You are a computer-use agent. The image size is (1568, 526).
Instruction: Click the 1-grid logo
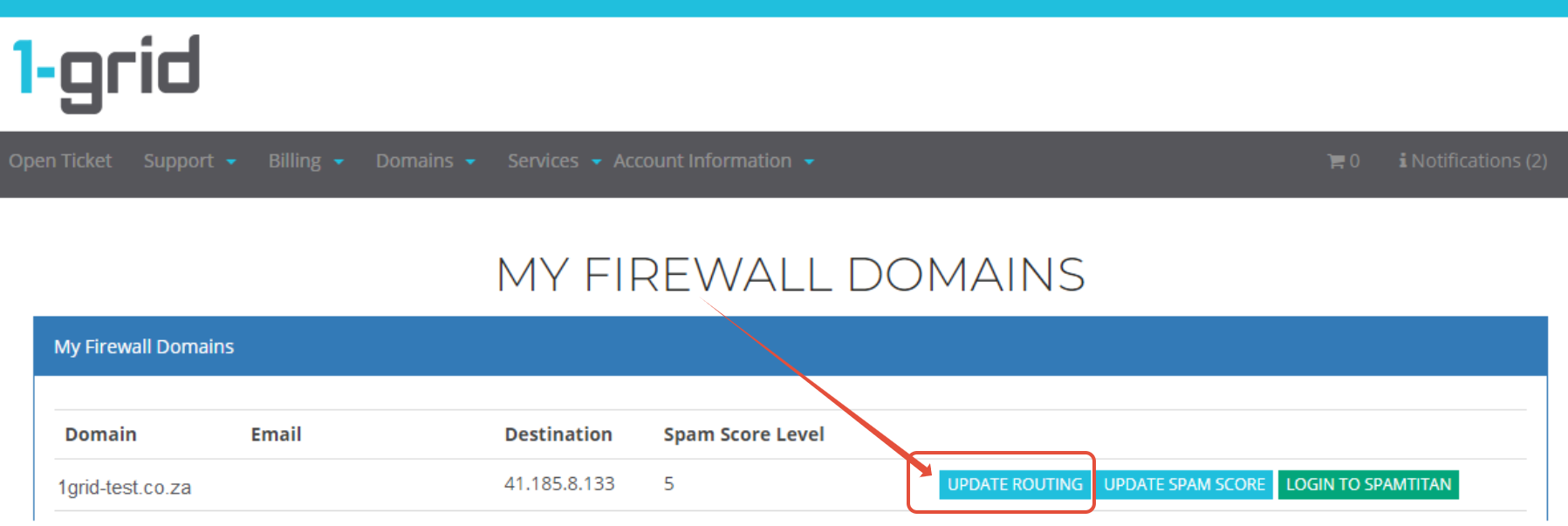(106, 73)
